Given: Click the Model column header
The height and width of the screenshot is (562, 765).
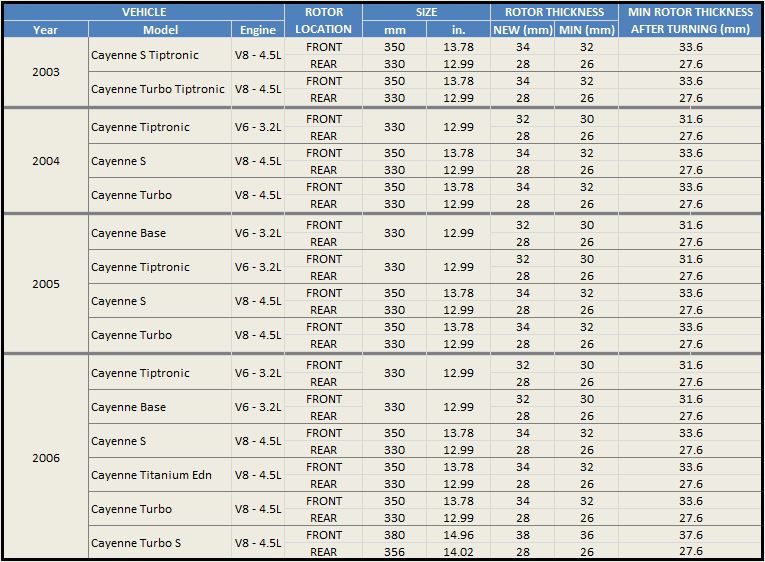Looking at the screenshot, I should (x=160, y=29).
